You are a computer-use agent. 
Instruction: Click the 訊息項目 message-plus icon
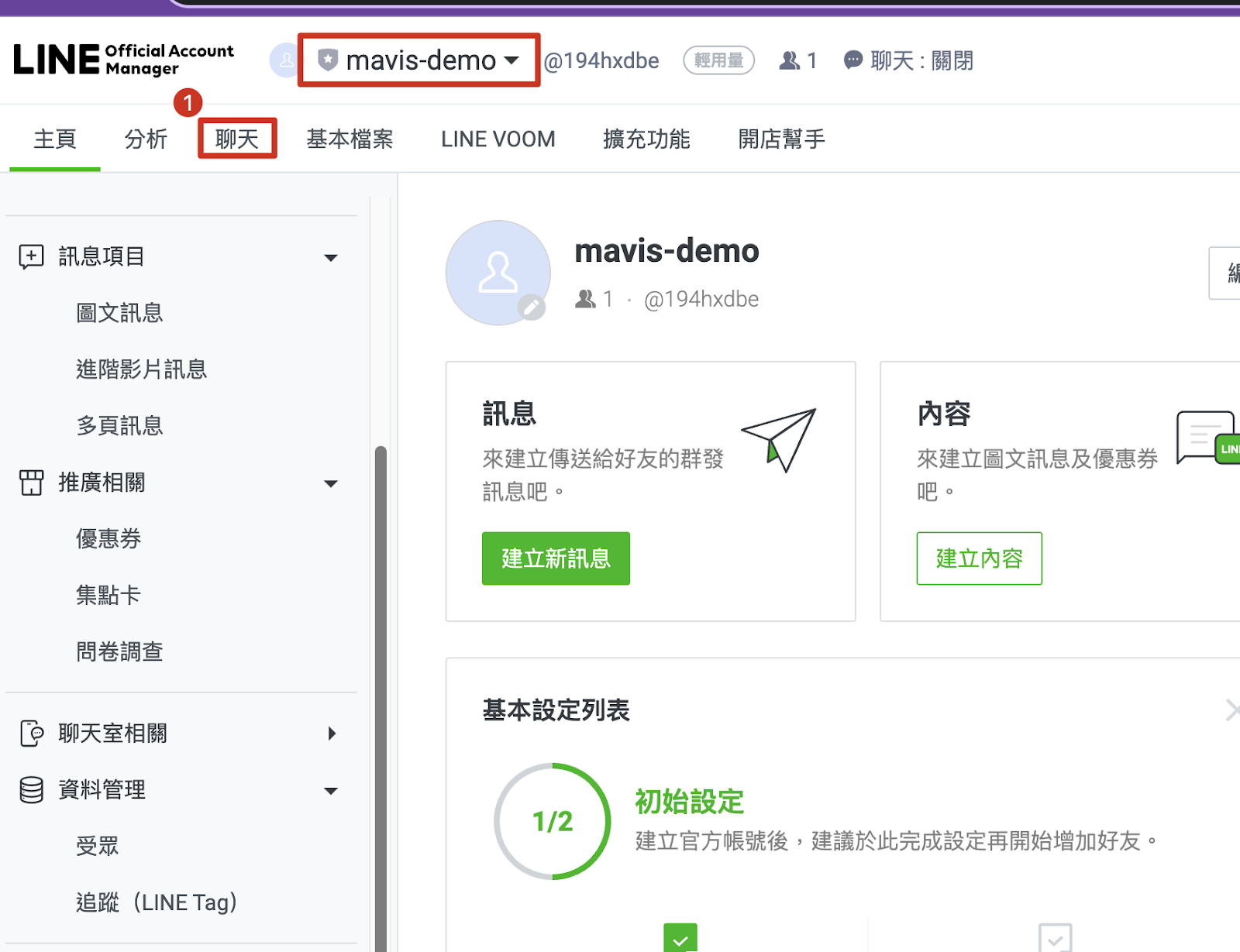[31, 256]
